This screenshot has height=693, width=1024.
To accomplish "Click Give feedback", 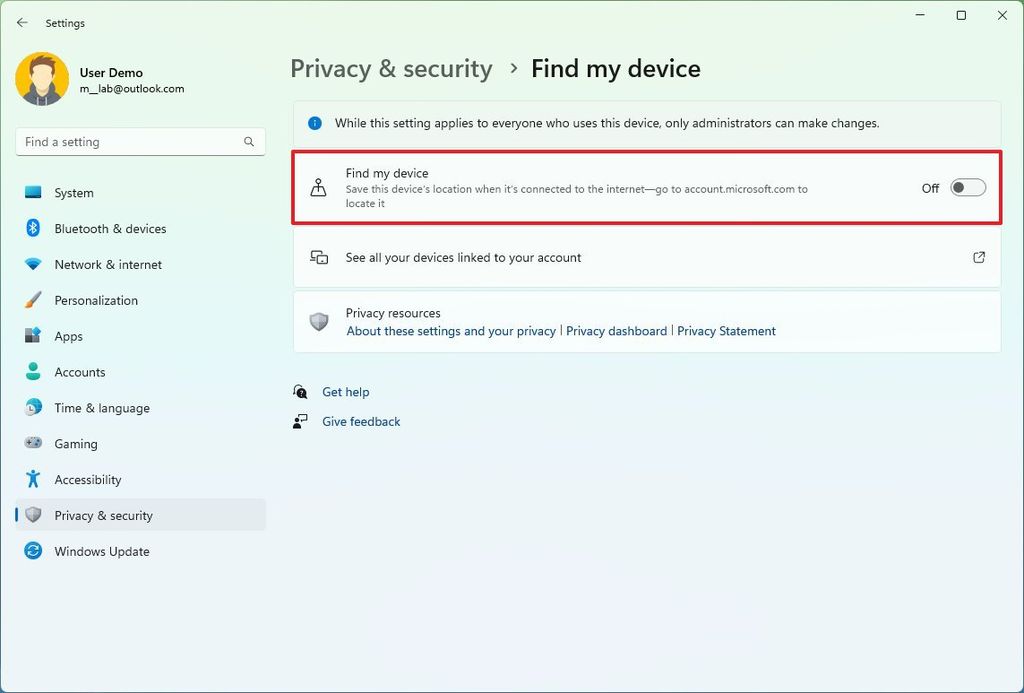I will coord(360,421).
